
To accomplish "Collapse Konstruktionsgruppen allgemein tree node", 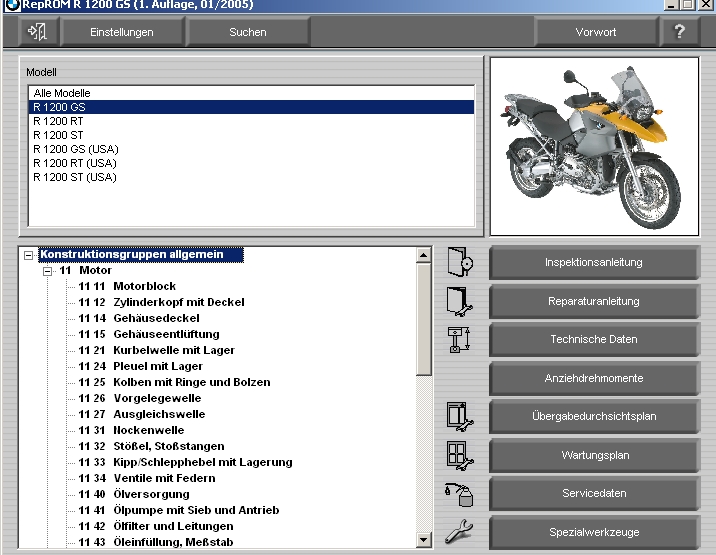I will (28, 255).
